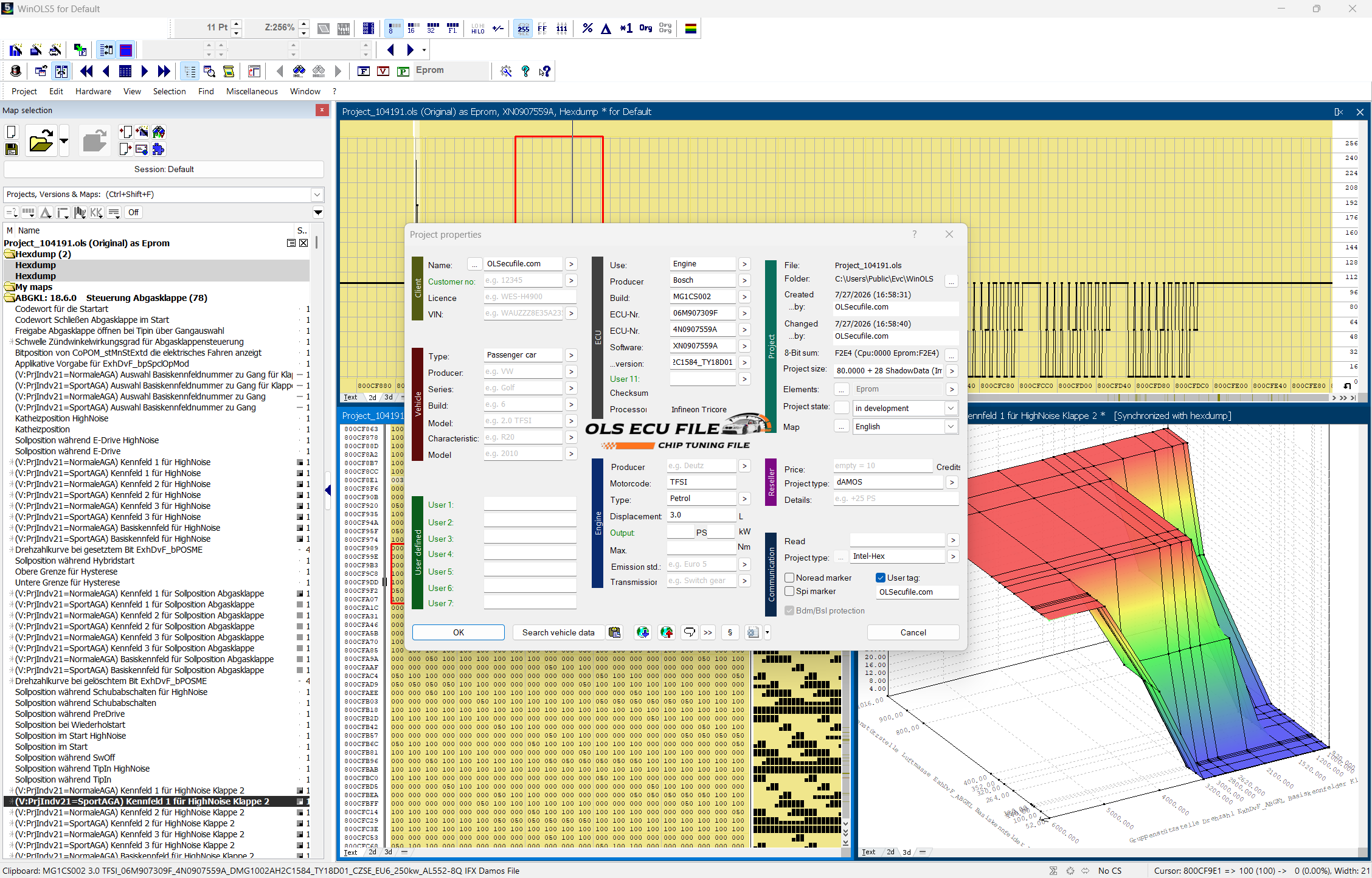Click OK in Project properties dialog
Screen dimensions: 1372x878
(459, 632)
